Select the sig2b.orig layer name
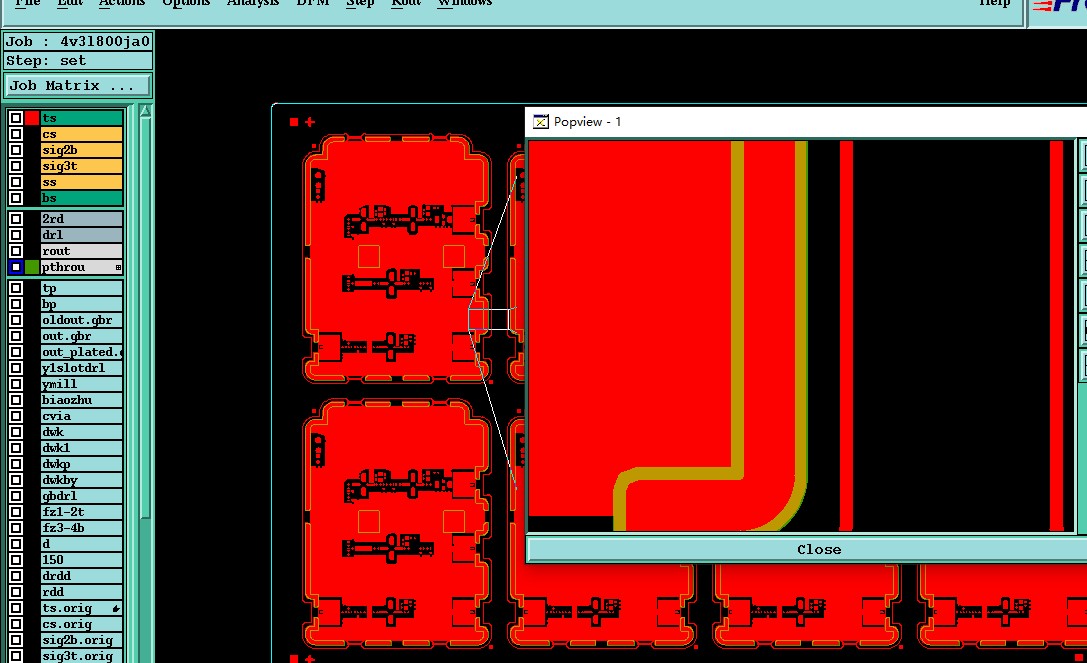 (81, 639)
